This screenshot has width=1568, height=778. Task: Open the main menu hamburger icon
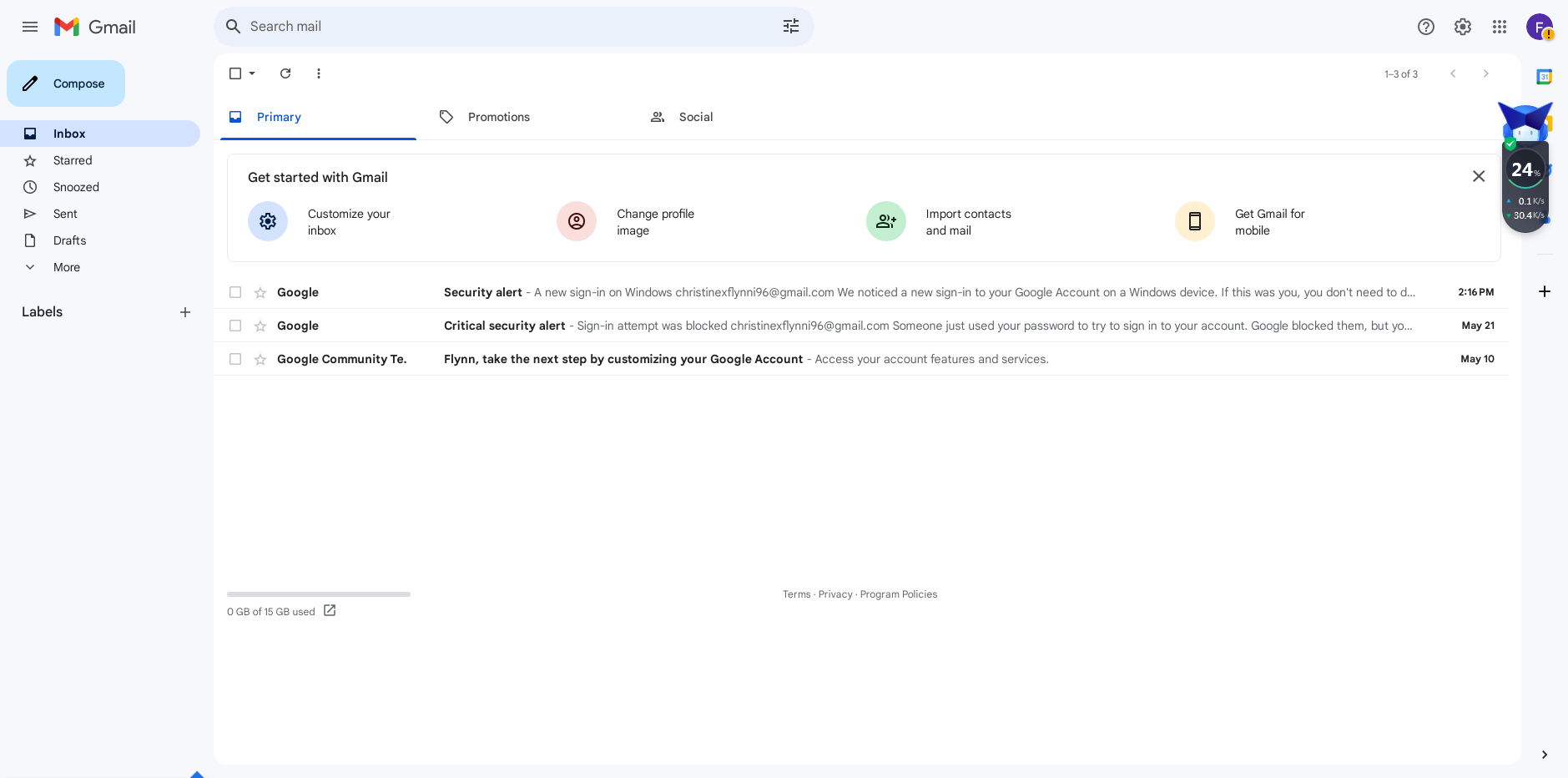click(30, 27)
